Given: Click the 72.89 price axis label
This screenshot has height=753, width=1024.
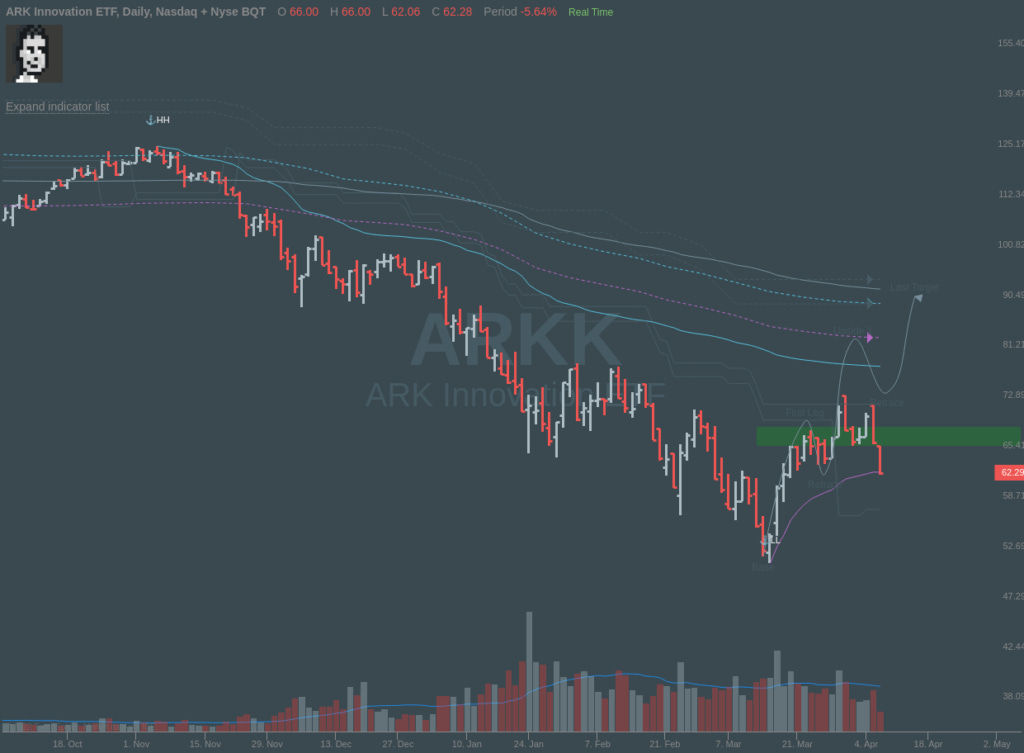Looking at the screenshot, I should 1012,394.
